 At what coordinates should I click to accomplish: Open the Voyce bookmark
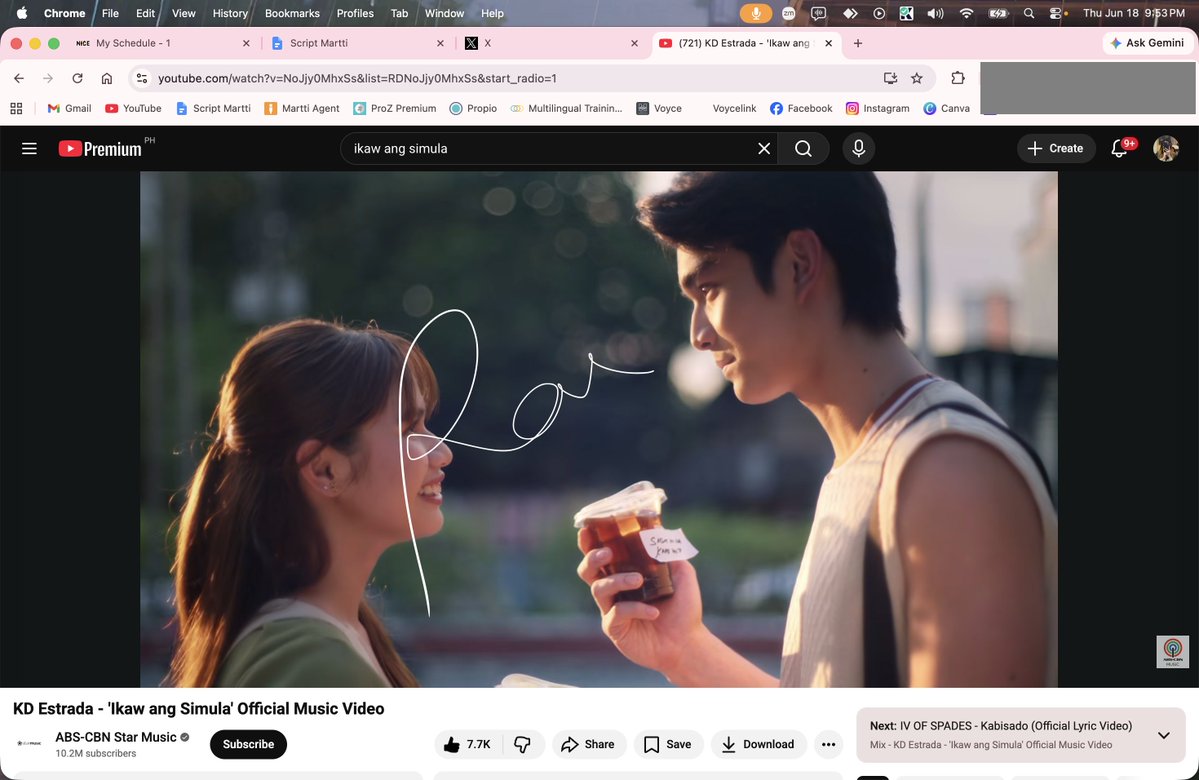[659, 109]
